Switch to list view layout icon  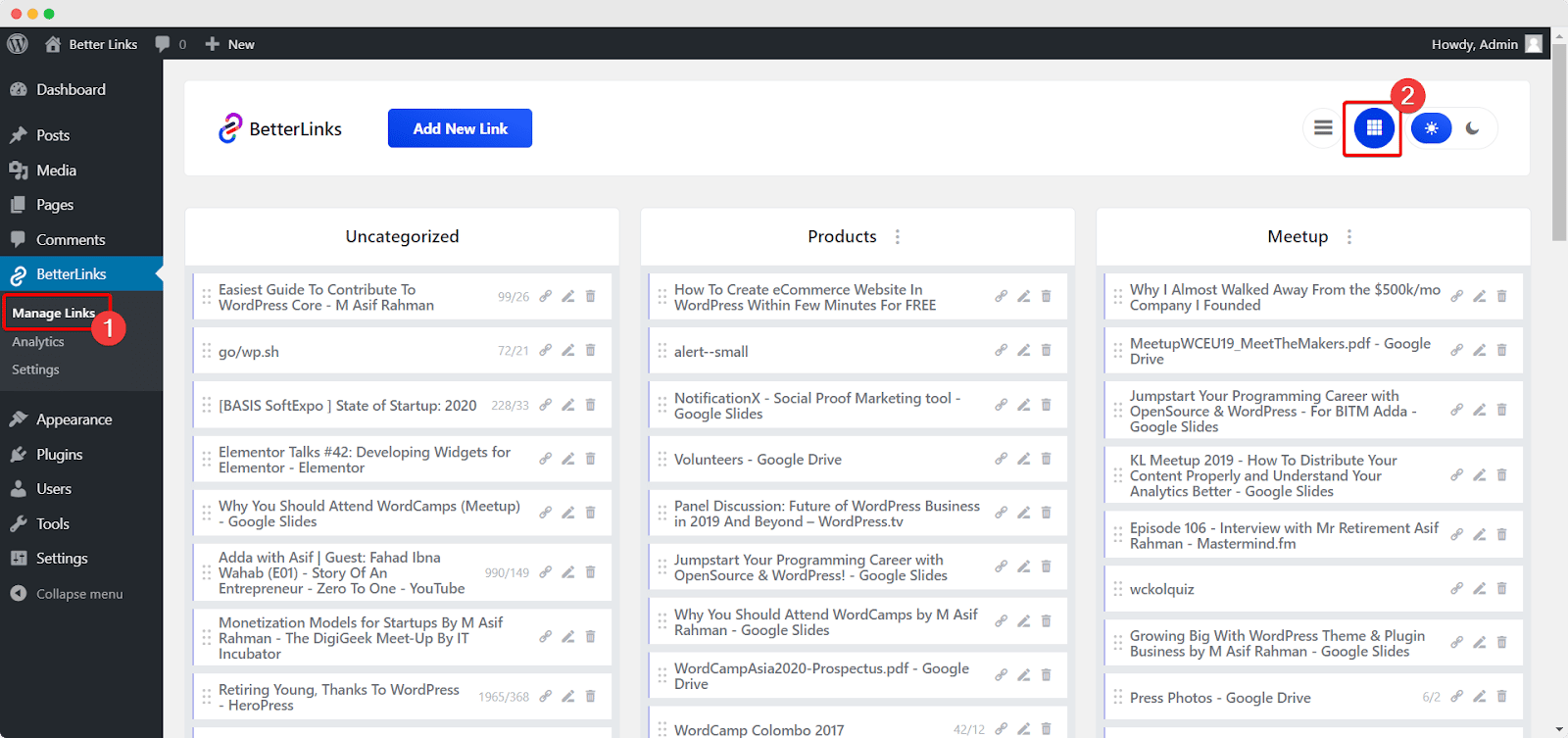[x=1323, y=128]
